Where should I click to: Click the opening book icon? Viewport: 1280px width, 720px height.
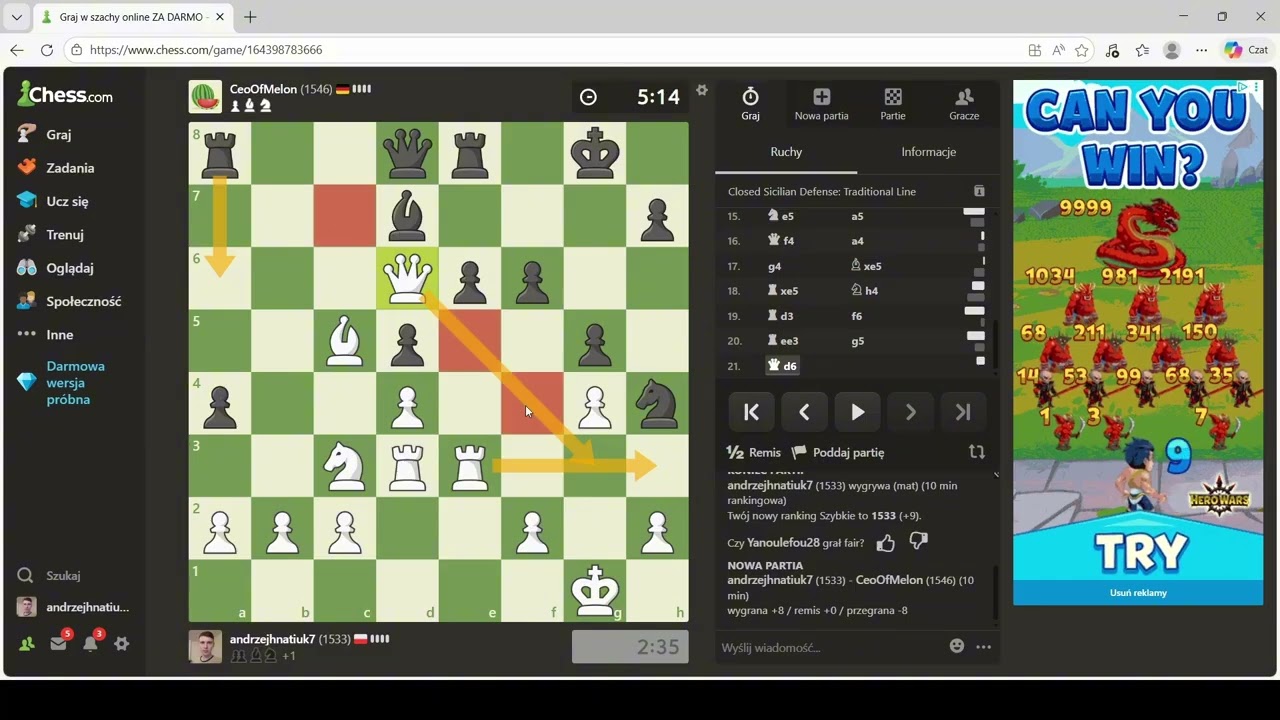(979, 191)
